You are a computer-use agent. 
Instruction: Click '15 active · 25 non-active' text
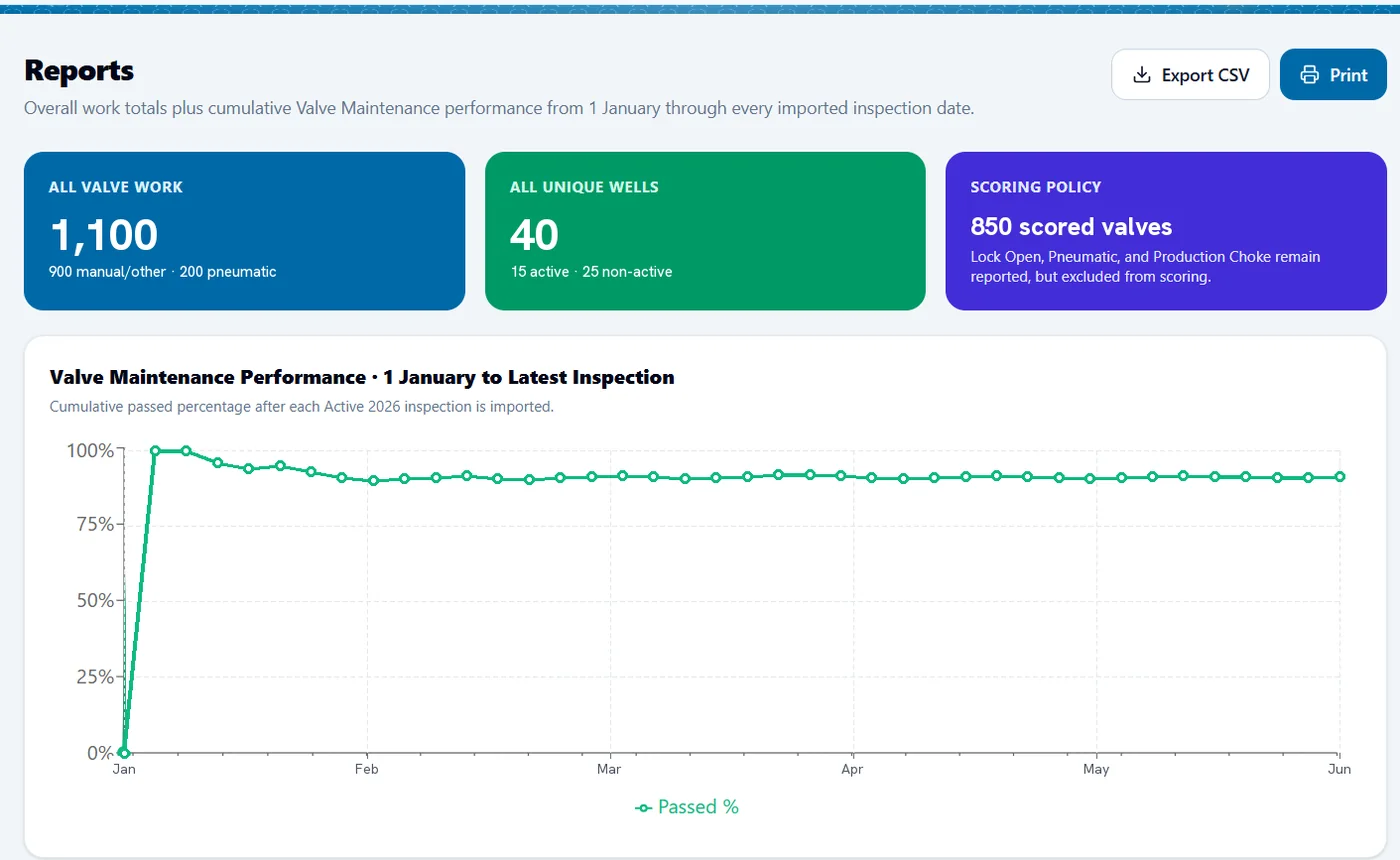point(591,271)
